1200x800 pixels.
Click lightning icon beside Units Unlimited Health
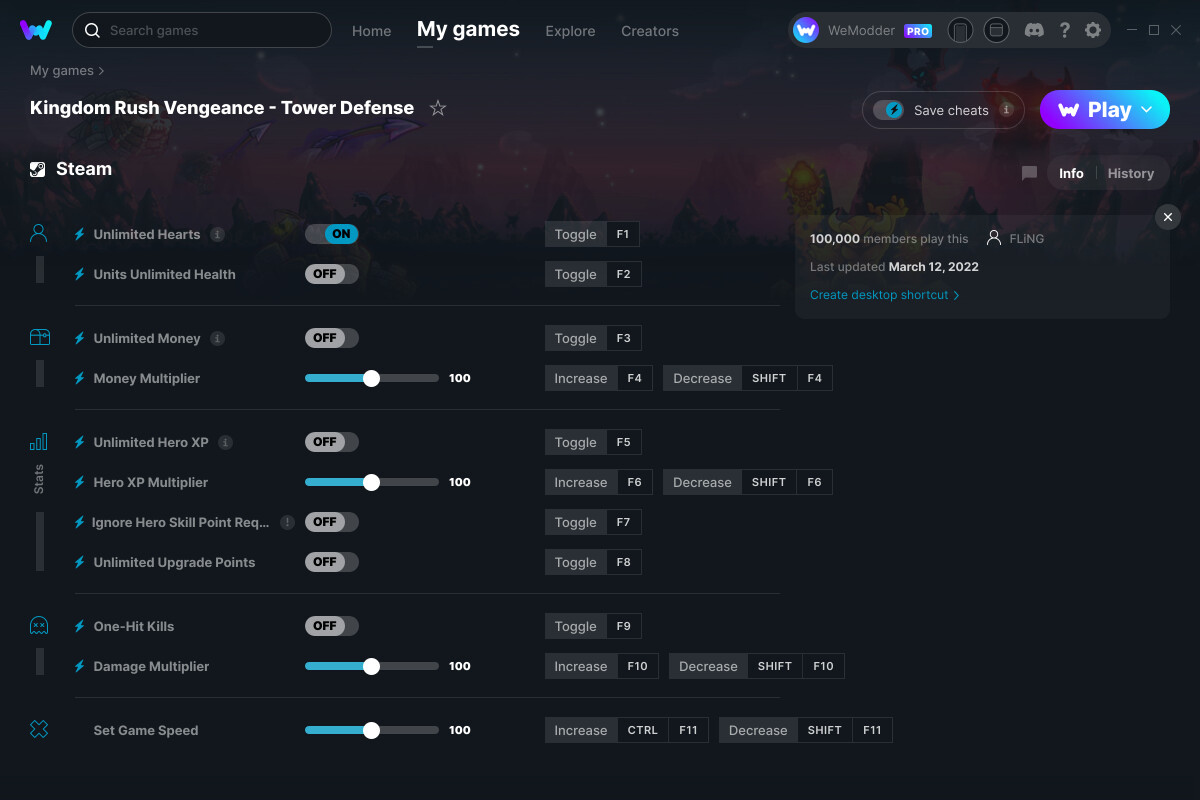pyautogui.click(x=80, y=274)
